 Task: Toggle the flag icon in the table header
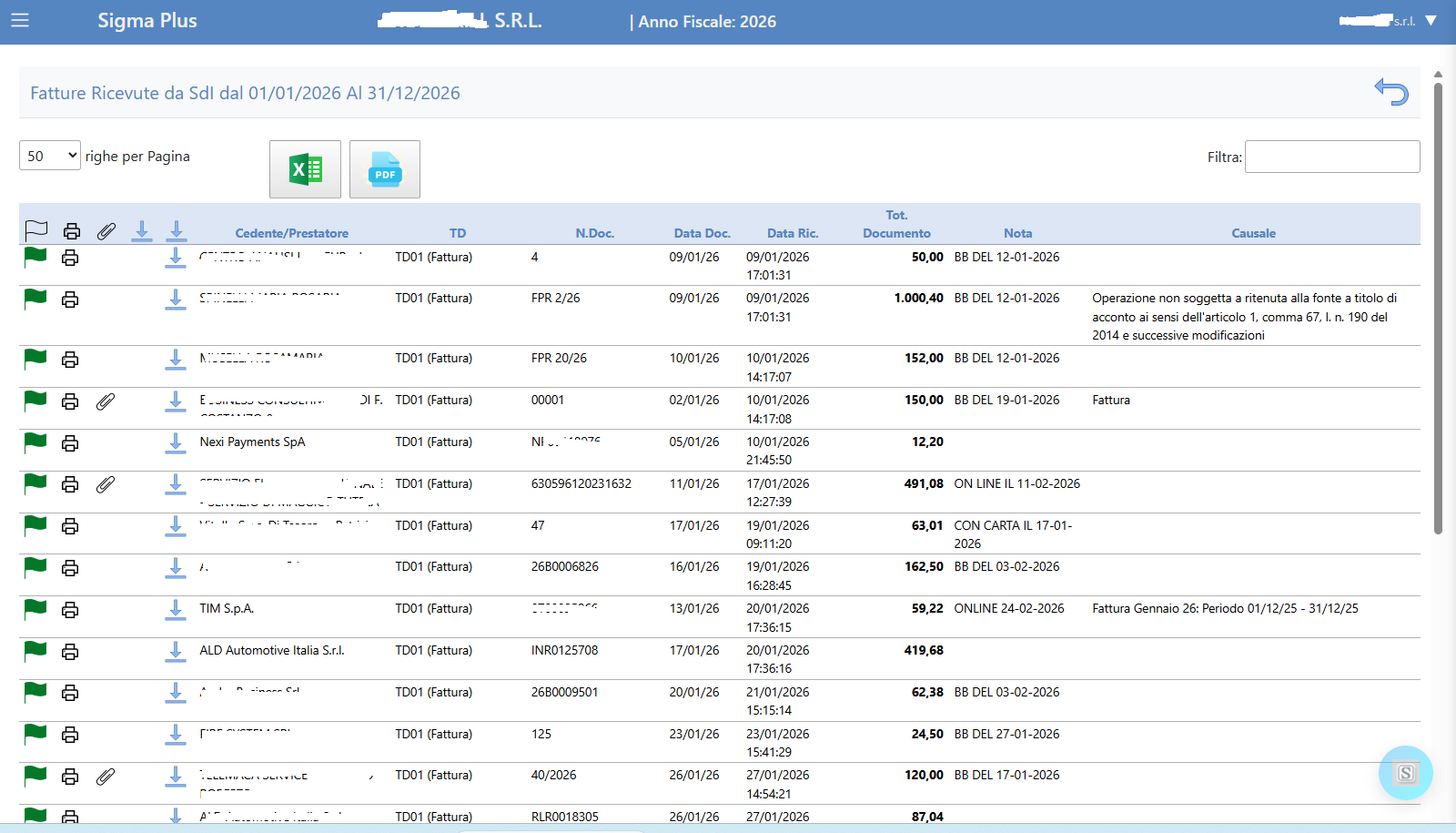[36, 231]
